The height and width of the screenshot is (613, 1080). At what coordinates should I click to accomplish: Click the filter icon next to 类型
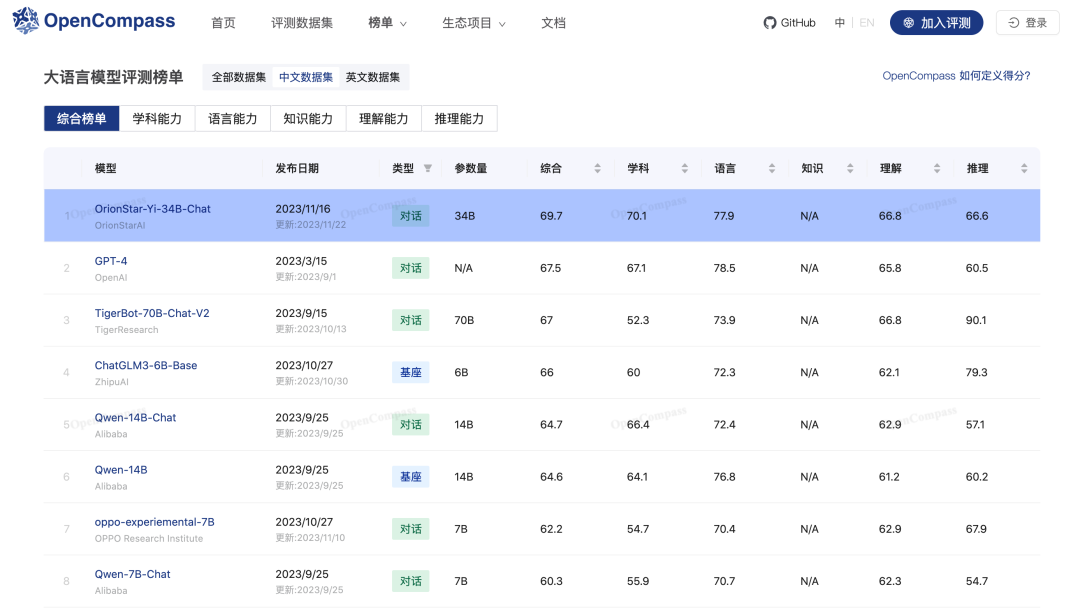[x=428, y=168]
